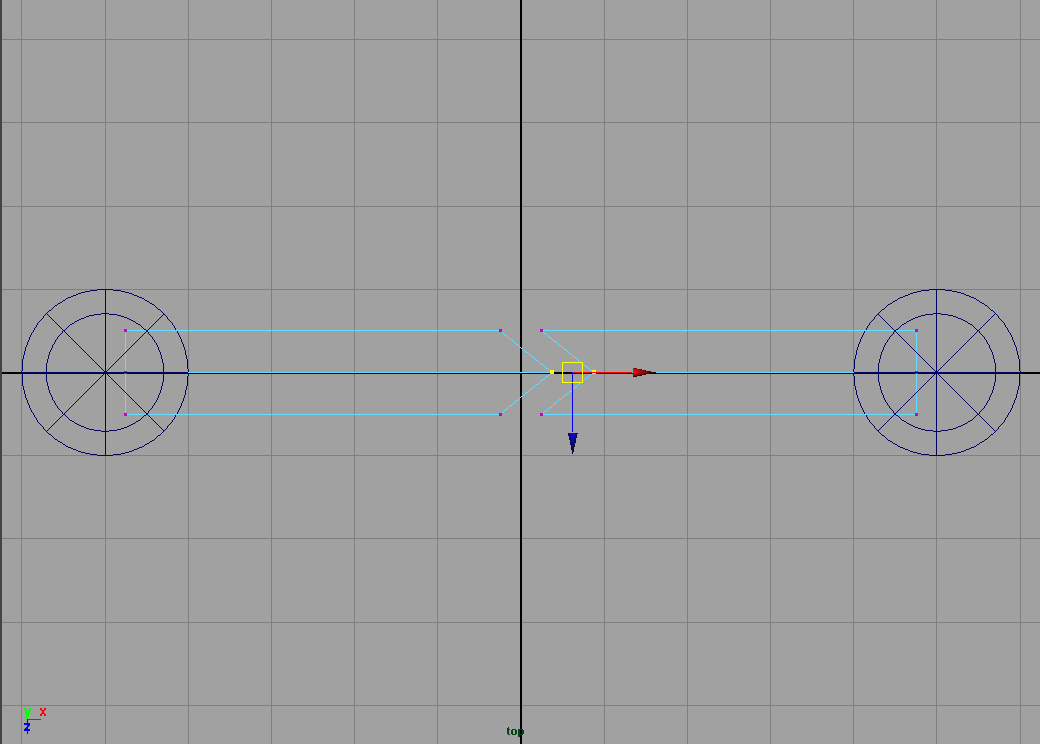The width and height of the screenshot is (1040, 744).
Task: Click the center of the right circle object
Action: (937, 372)
